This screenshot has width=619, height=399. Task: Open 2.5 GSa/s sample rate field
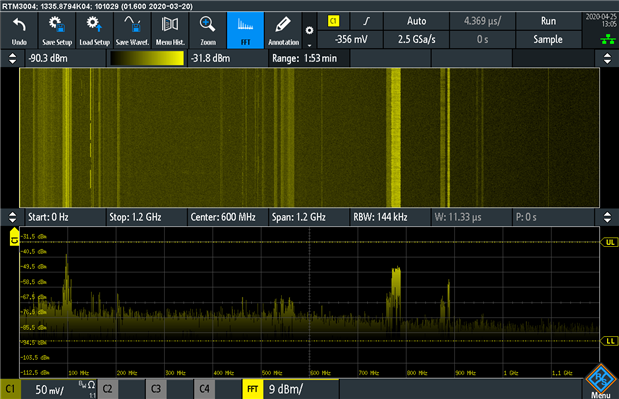pyautogui.click(x=416, y=39)
